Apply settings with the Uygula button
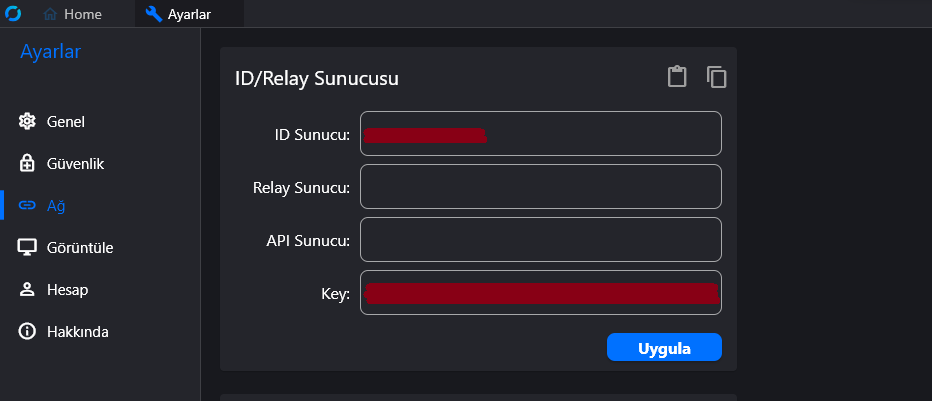Image resolution: width=932 pixels, height=401 pixels. pyautogui.click(x=664, y=348)
